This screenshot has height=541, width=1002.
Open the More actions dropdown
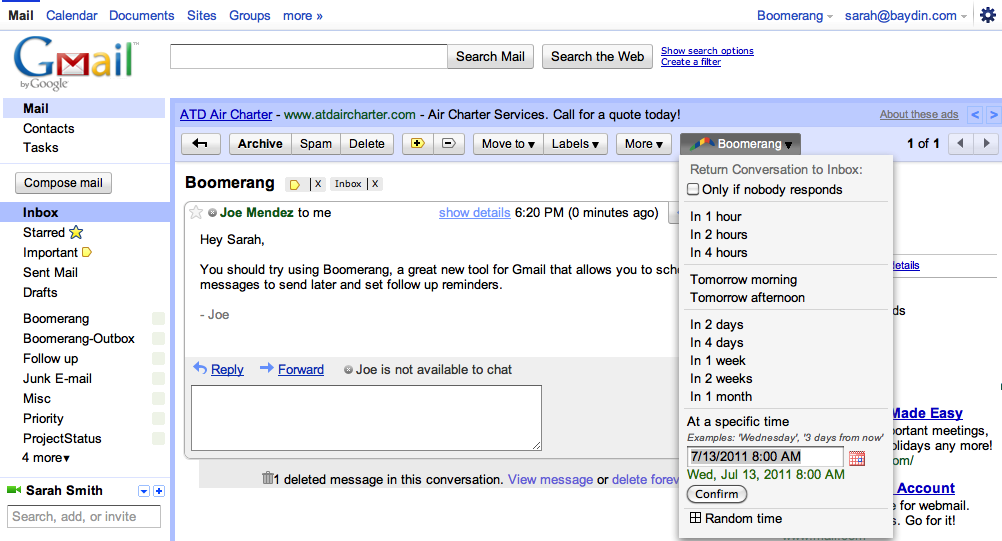point(644,144)
